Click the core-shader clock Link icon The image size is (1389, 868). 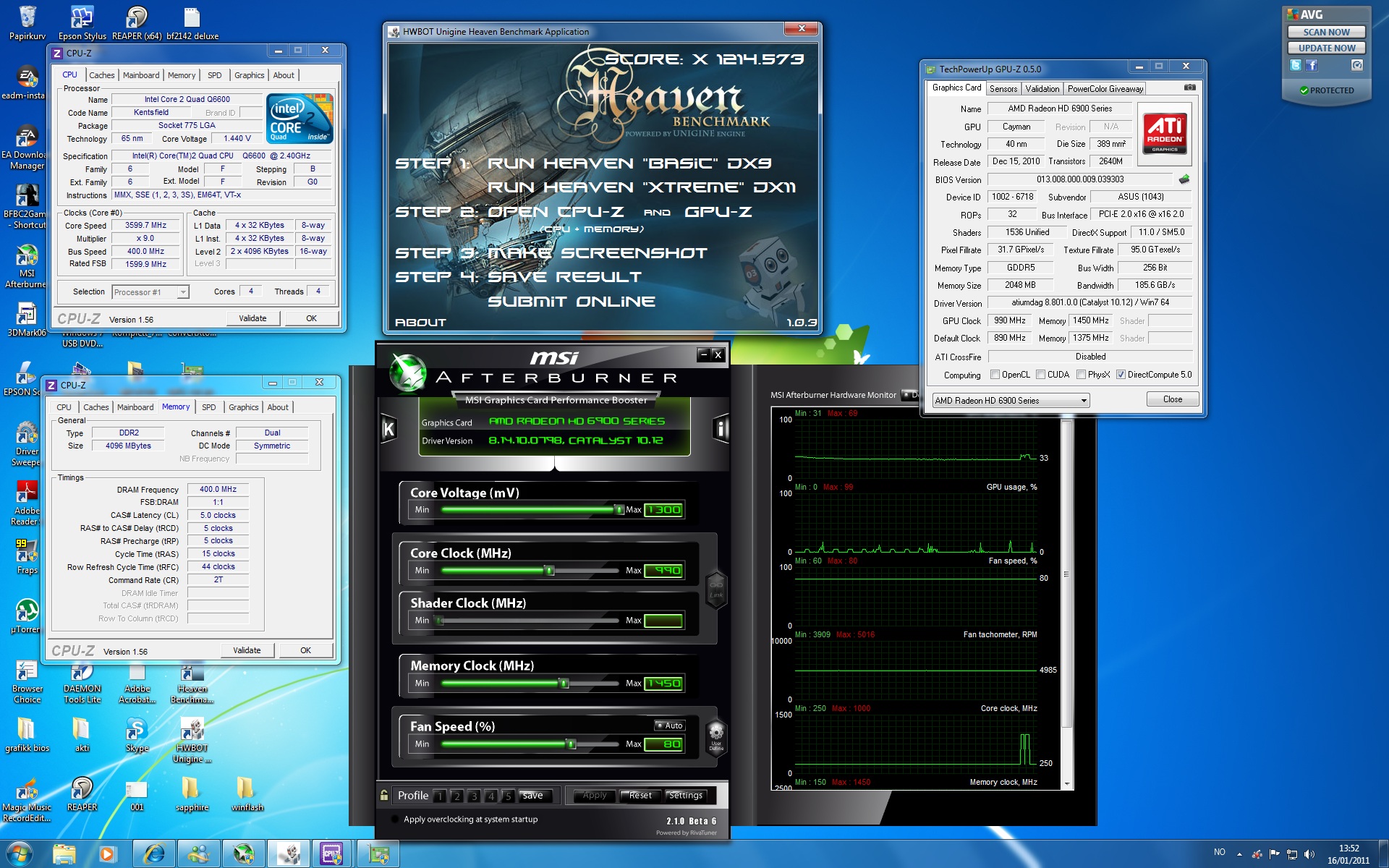716,589
